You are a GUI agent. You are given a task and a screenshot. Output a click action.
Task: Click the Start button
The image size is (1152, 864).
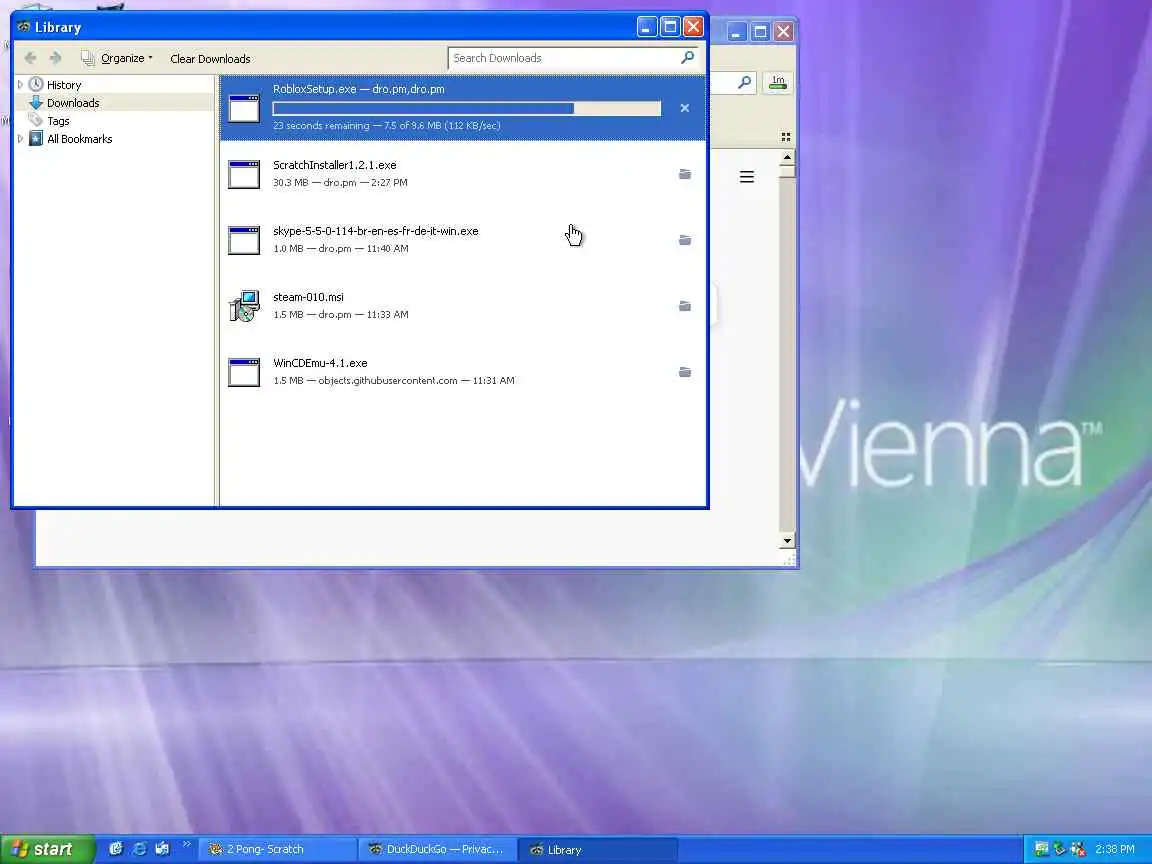47,849
